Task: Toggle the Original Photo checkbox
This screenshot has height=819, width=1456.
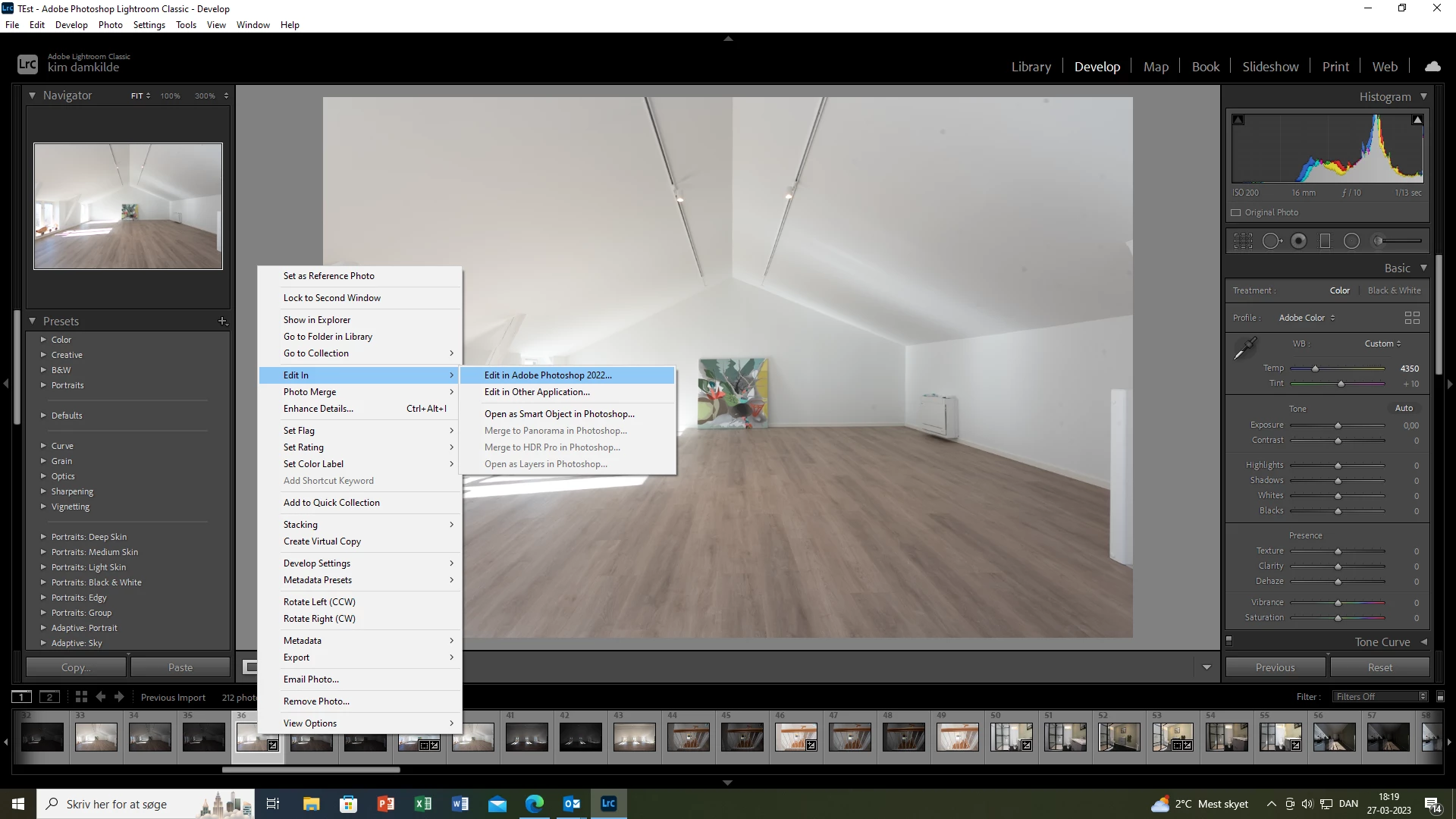Action: [x=1236, y=213]
